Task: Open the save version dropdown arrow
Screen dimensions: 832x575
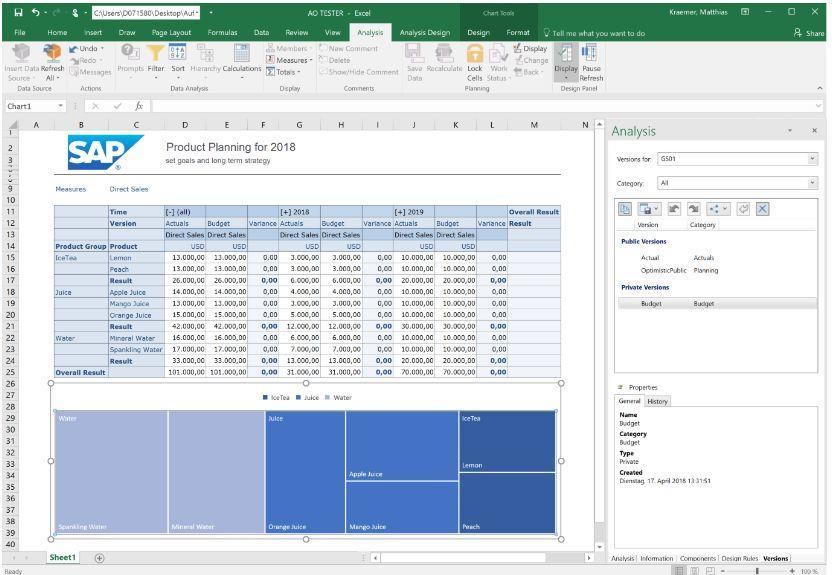Action: pos(656,209)
